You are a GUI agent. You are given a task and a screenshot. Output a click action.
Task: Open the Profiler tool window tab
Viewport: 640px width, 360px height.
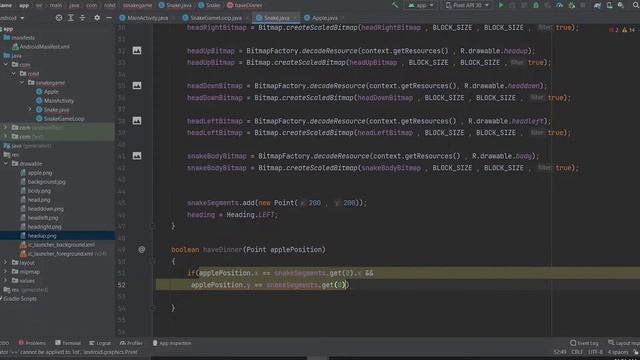tap(131, 343)
